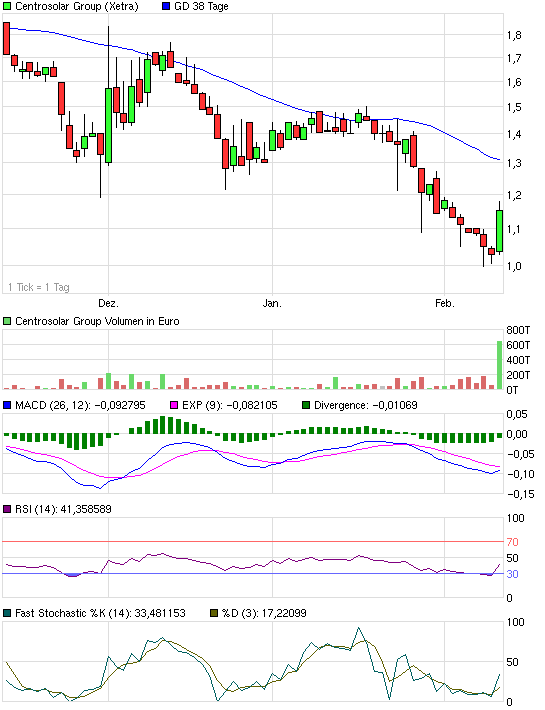Click the 1,0 price axis label
The image size is (545, 710).
514,266
